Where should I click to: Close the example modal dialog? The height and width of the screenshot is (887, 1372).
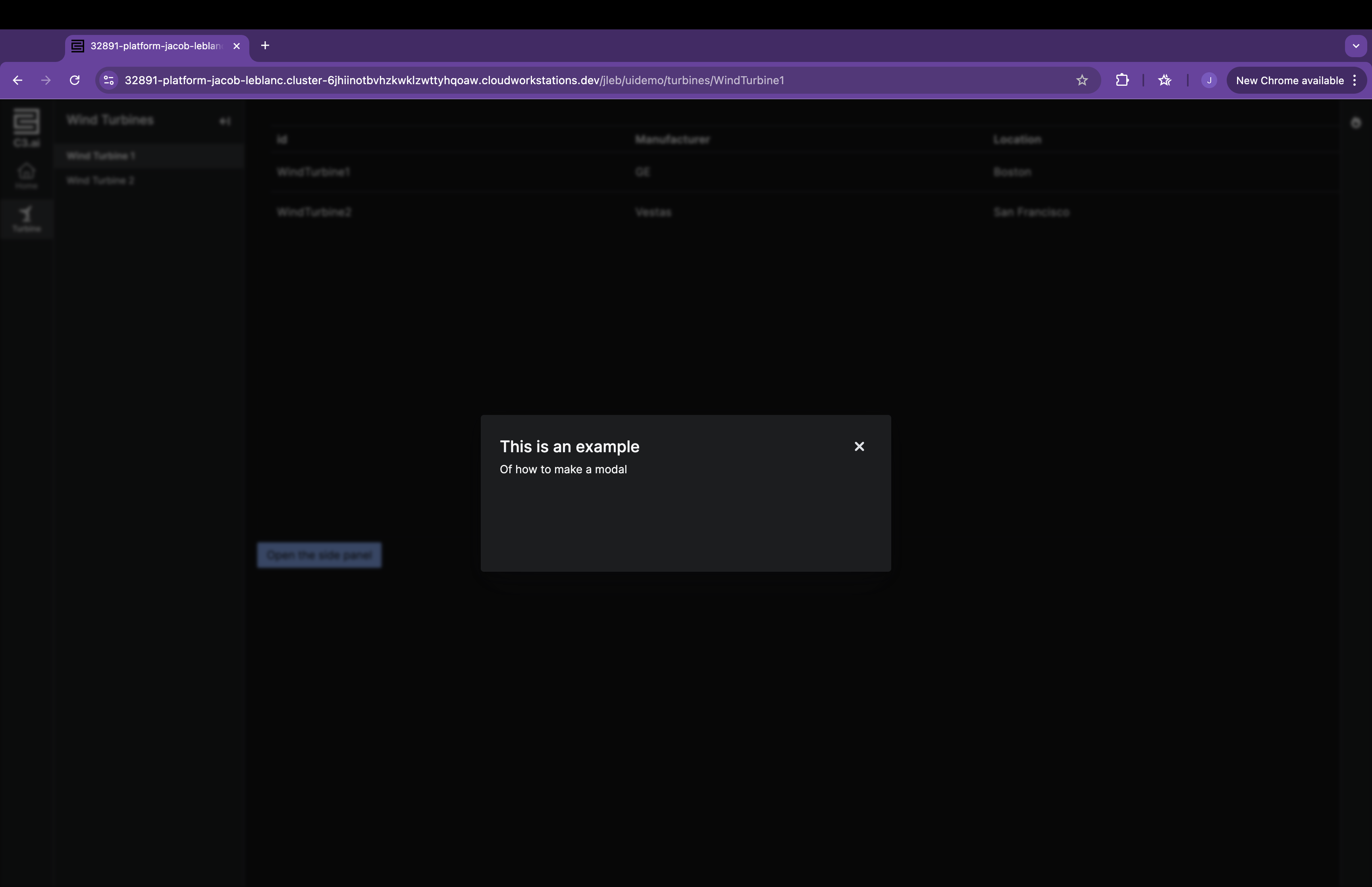[859, 446]
